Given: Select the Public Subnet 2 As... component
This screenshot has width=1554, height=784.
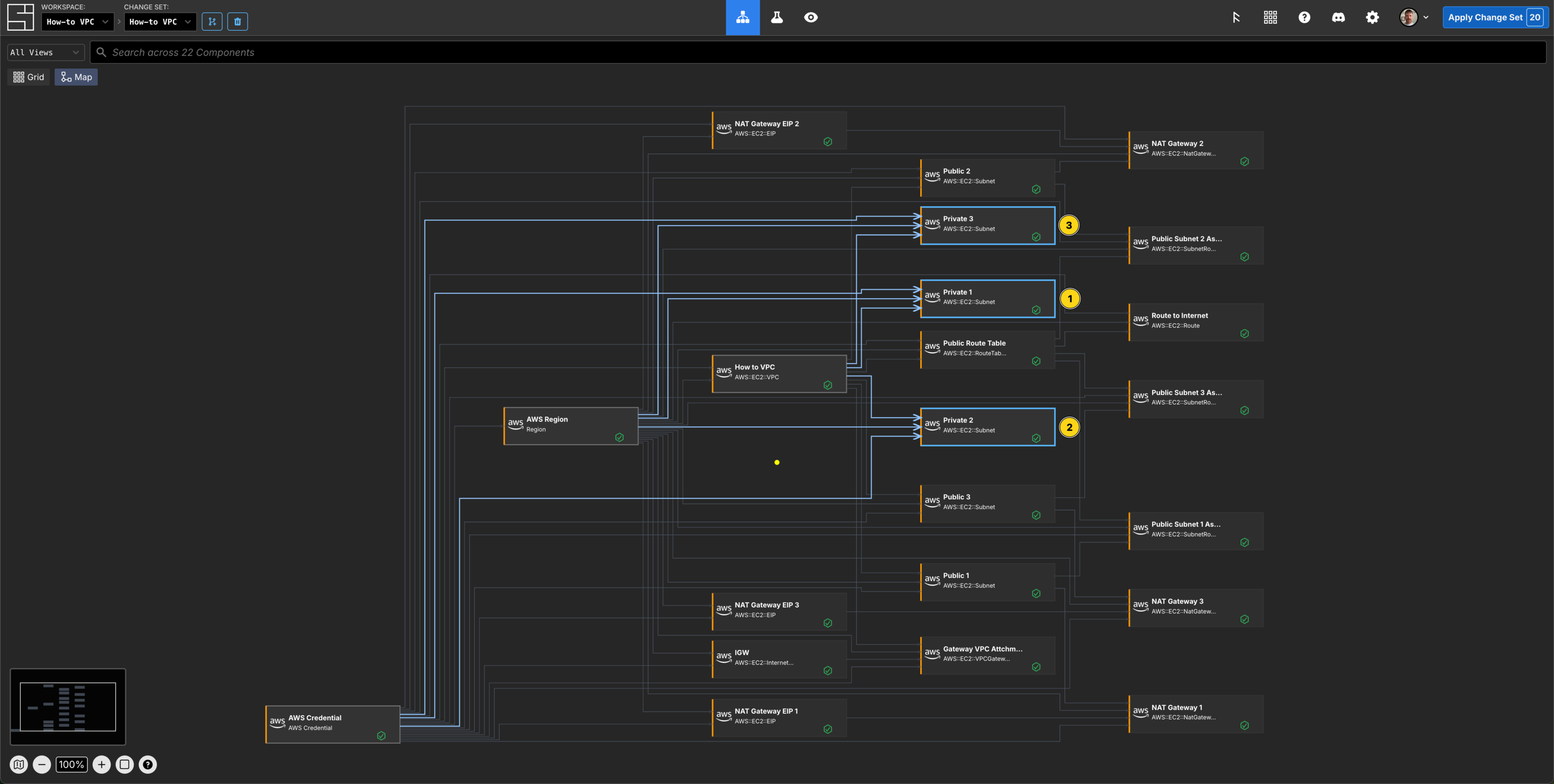Looking at the screenshot, I should (x=1196, y=245).
